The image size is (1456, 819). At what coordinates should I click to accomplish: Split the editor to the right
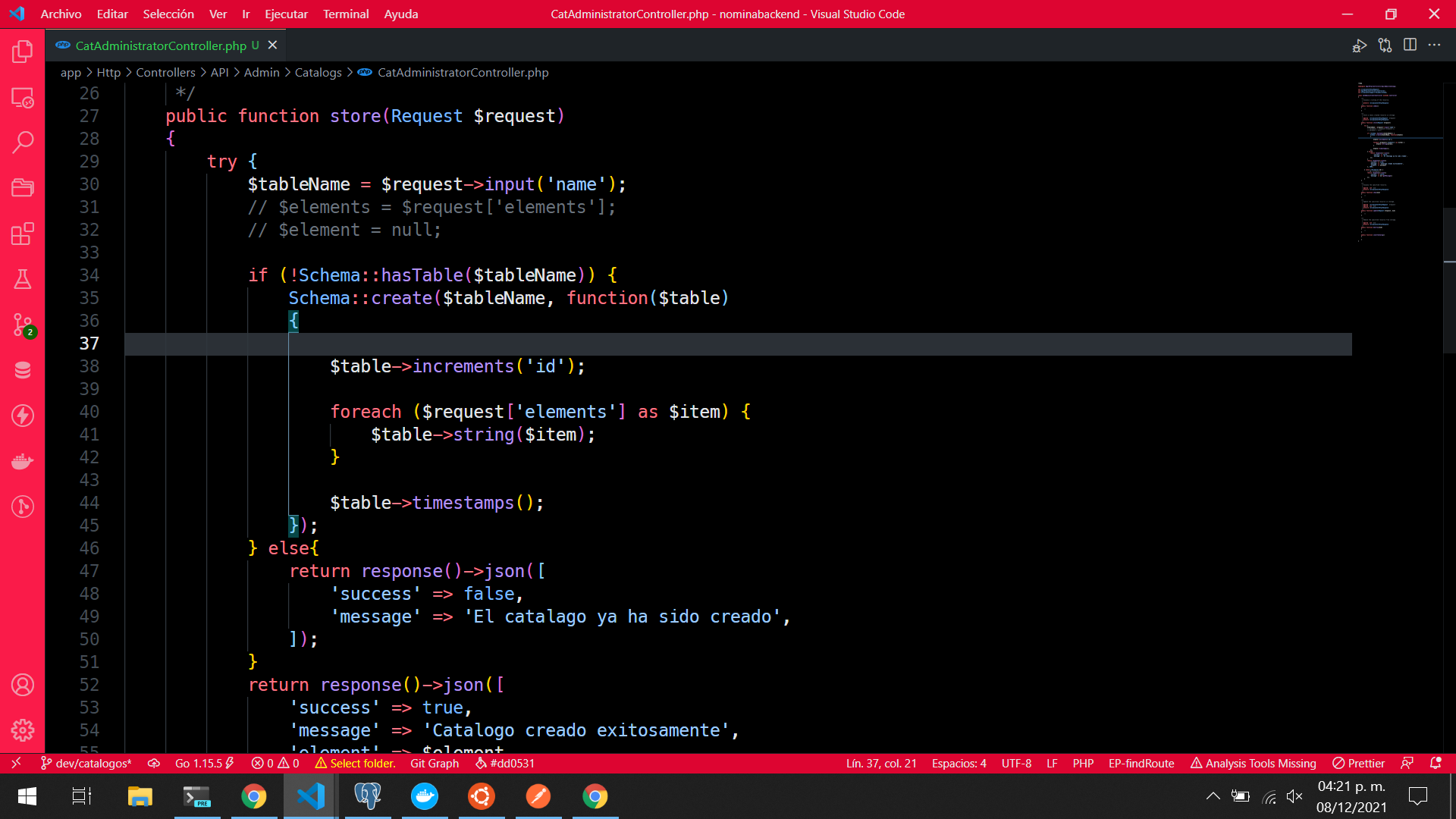[1410, 45]
